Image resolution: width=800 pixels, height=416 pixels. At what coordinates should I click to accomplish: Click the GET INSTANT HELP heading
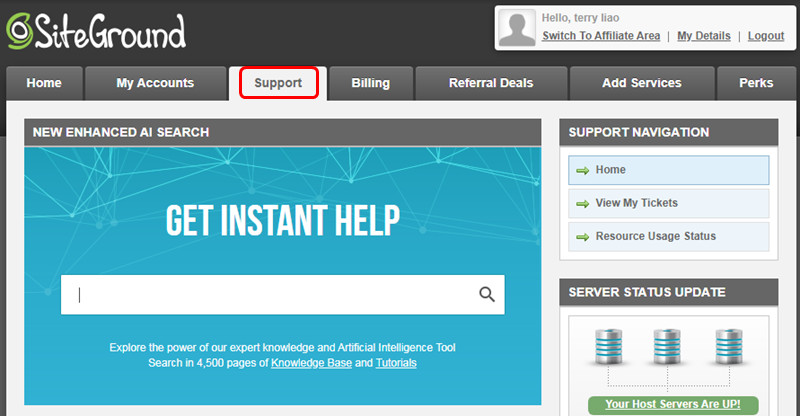283,221
